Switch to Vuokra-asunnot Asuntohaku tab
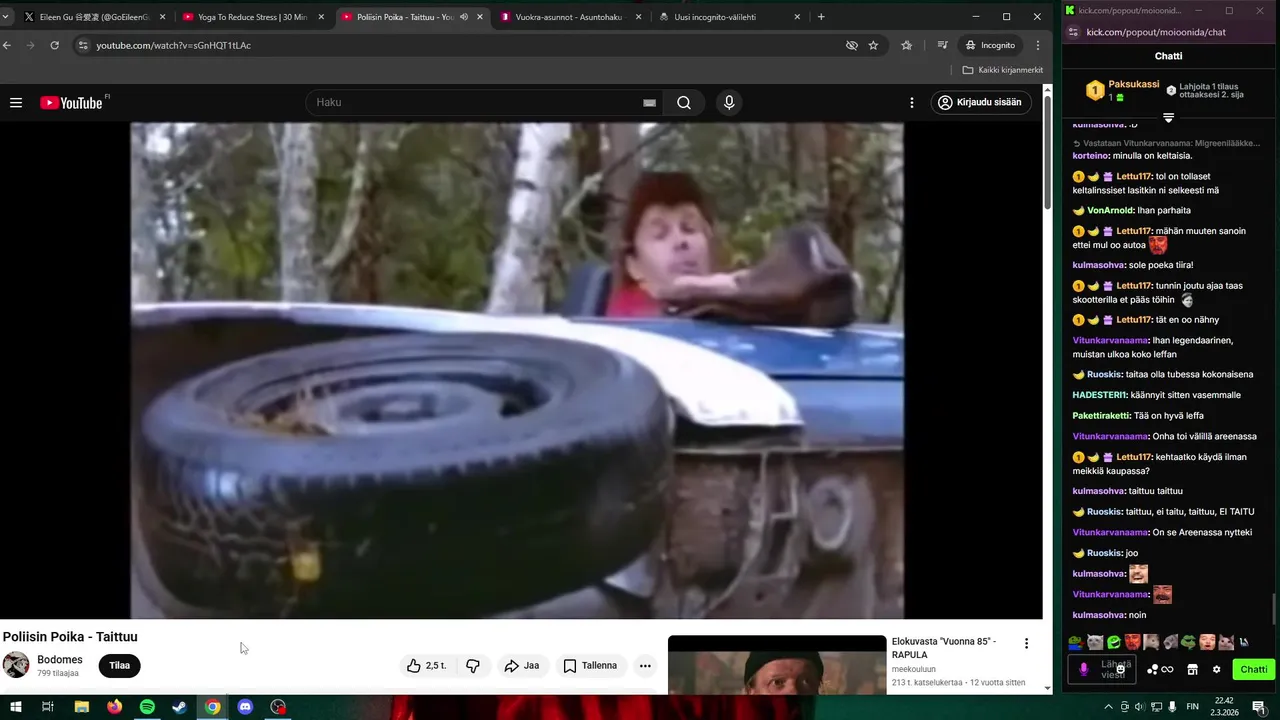Image resolution: width=1280 pixels, height=720 pixels. coord(571,17)
